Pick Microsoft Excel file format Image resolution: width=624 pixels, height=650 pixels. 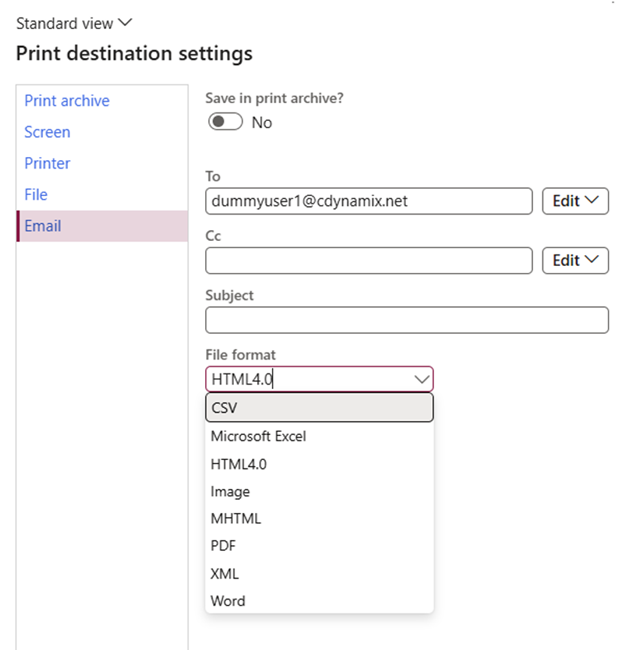[x=319, y=436]
